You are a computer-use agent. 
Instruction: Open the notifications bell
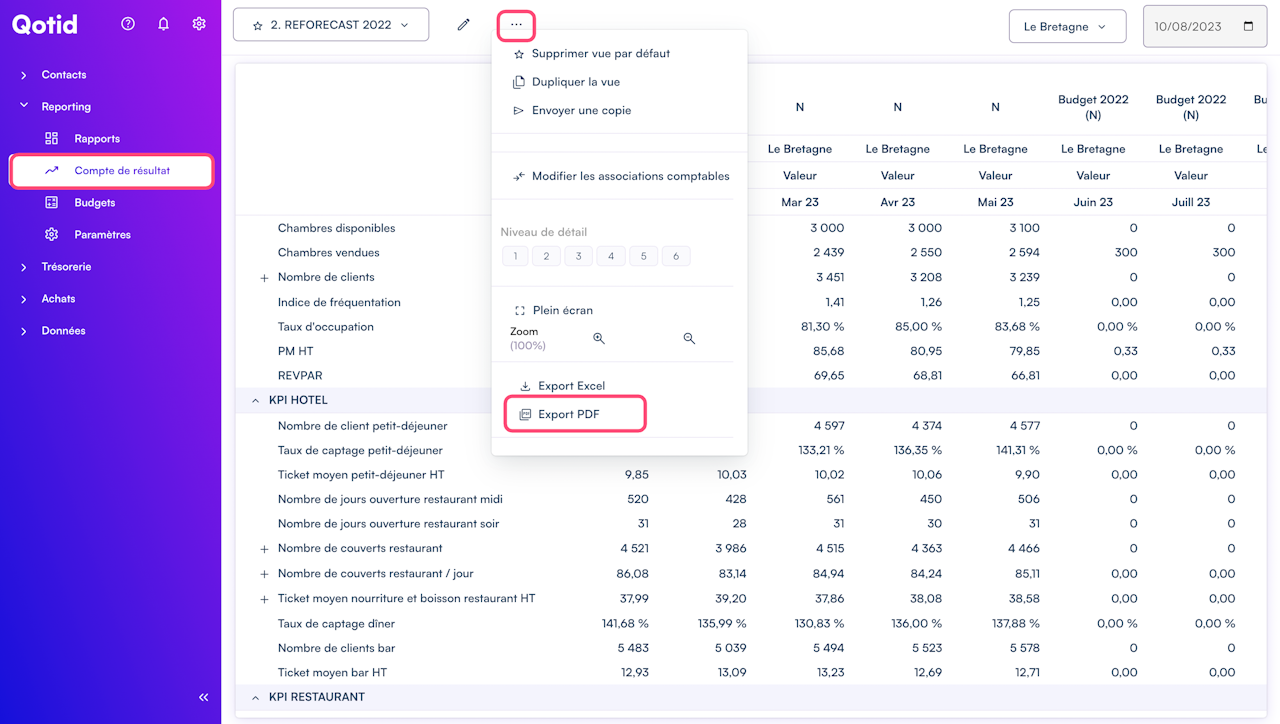tap(164, 24)
